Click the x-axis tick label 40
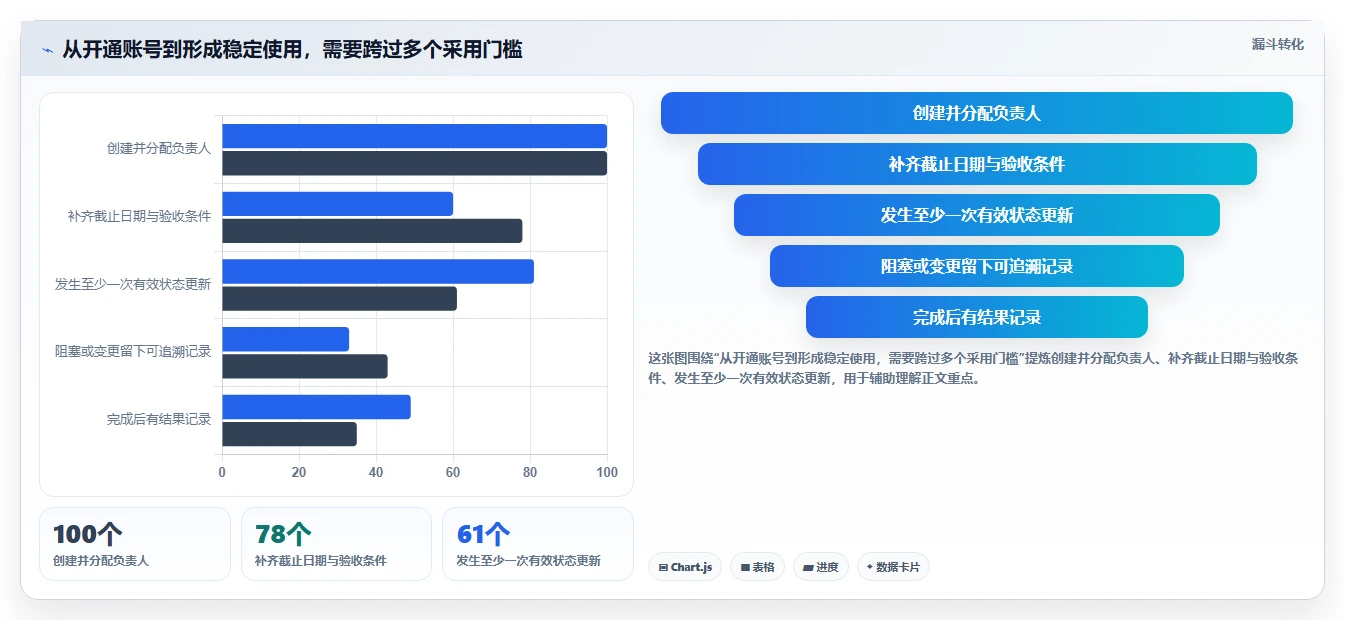1345x620 pixels. (x=376, y=472)
